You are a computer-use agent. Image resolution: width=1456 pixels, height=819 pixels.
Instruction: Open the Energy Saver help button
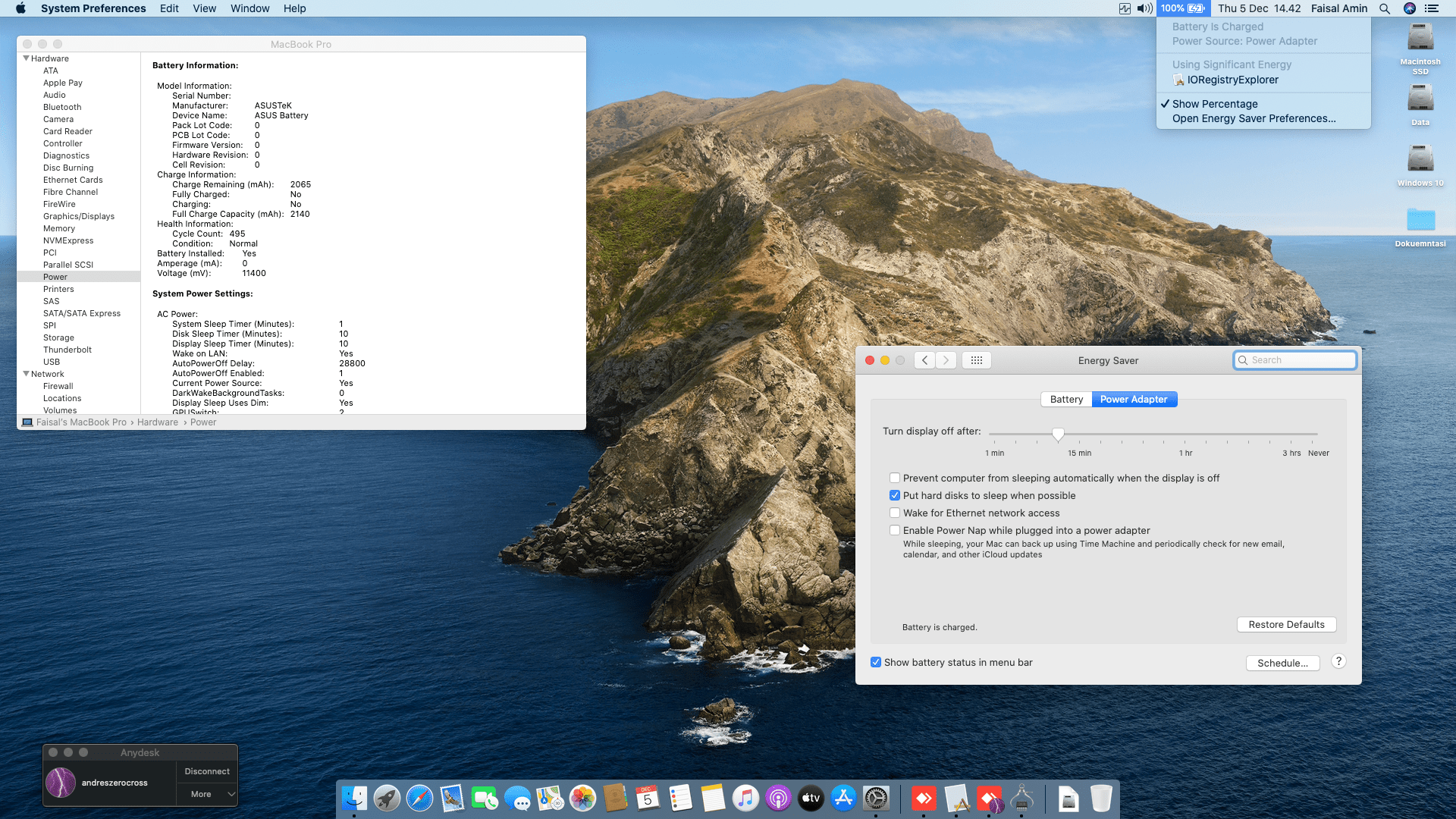1338,661
